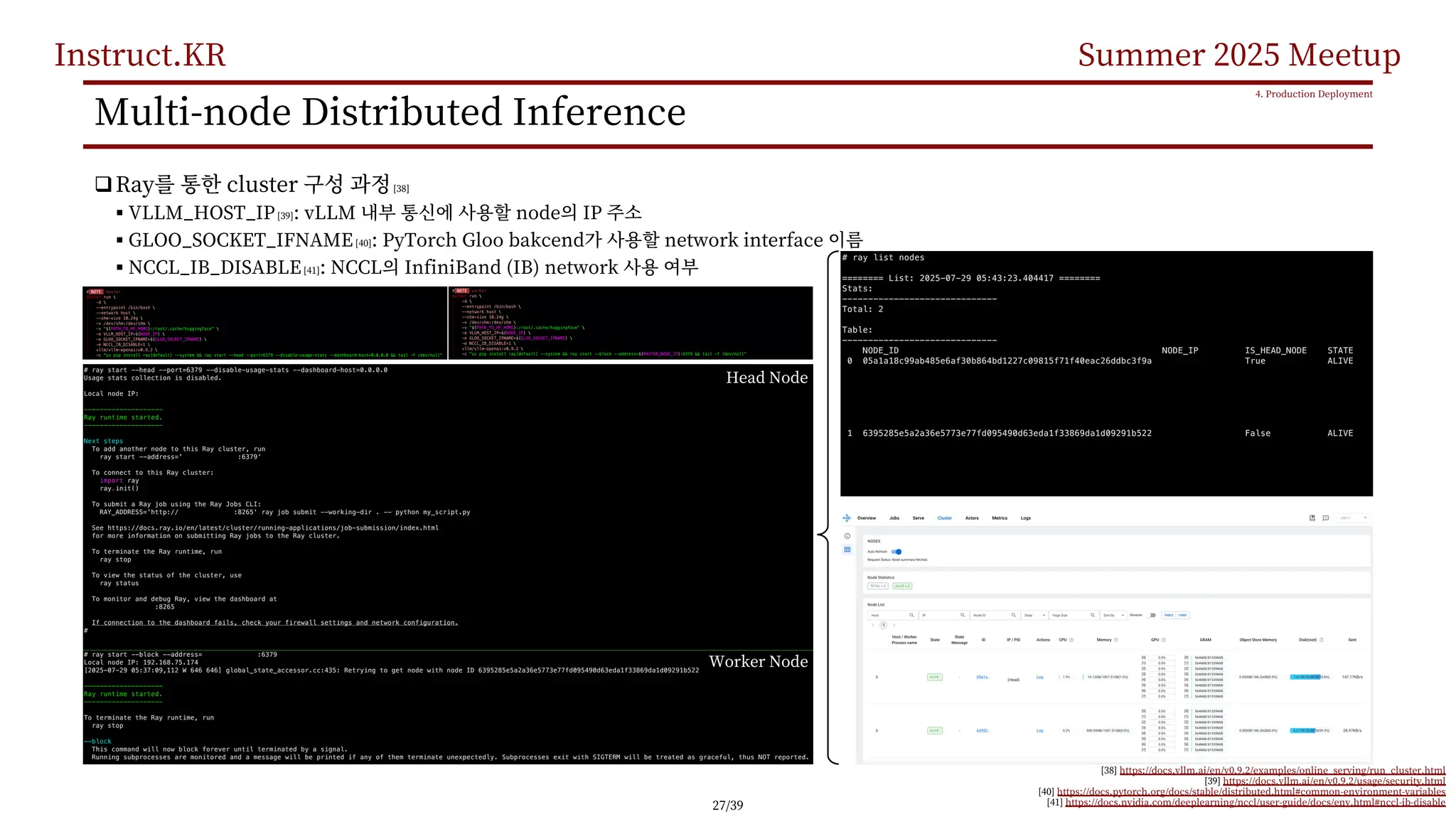Click the Log link for node 63952
The width and height of the screenshot is (1456, 819).
1039,731
